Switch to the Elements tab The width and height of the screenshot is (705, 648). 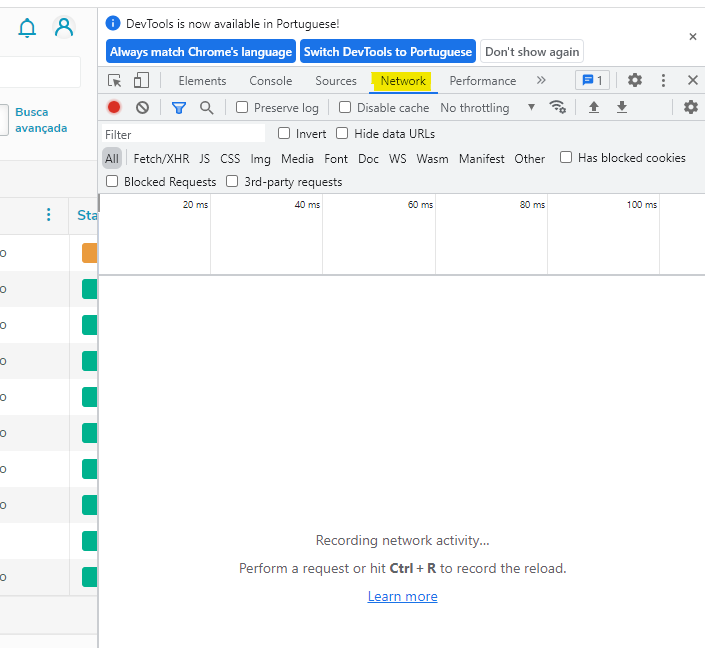[202, 81]
